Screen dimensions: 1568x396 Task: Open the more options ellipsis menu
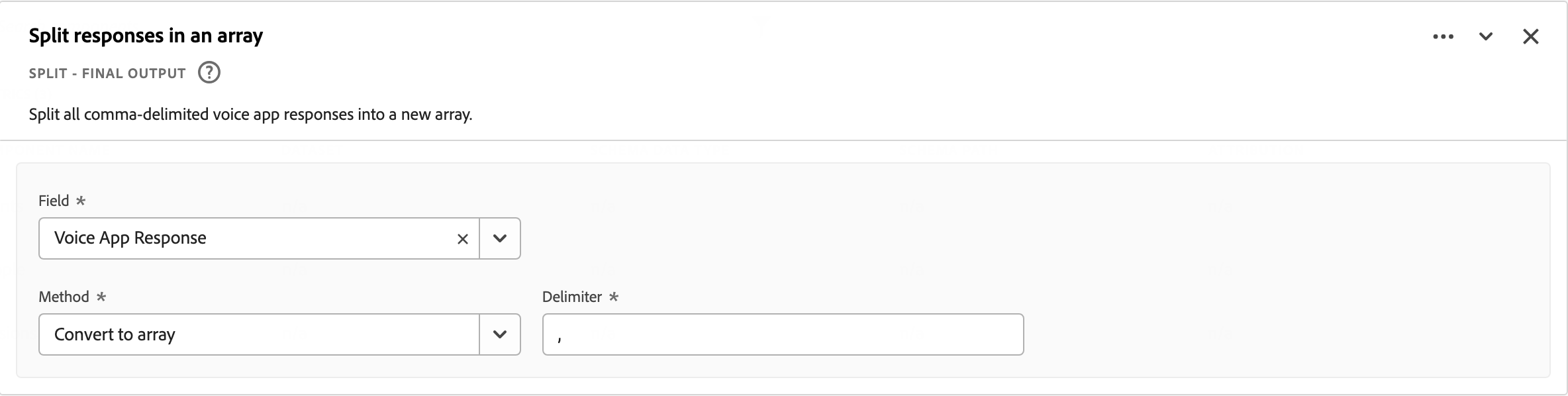click(x=1443, y=36)
